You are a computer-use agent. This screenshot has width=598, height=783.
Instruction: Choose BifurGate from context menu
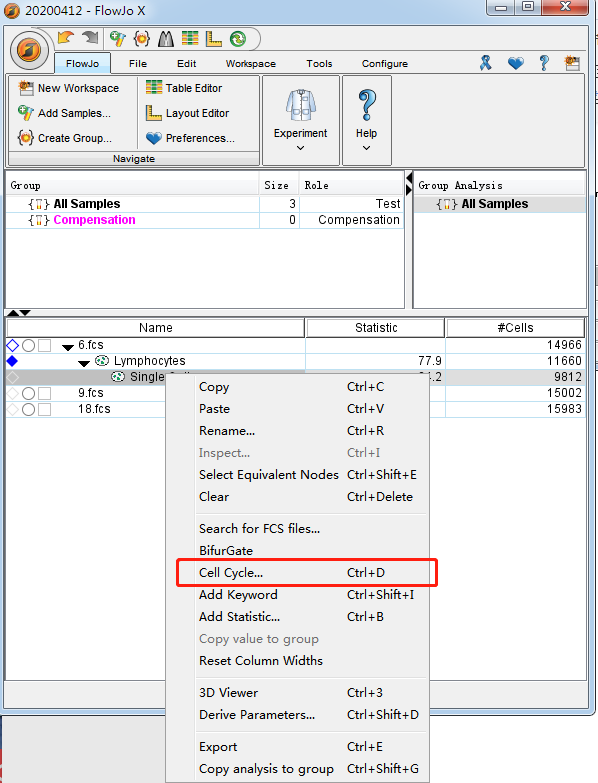[x=298, y=550]
